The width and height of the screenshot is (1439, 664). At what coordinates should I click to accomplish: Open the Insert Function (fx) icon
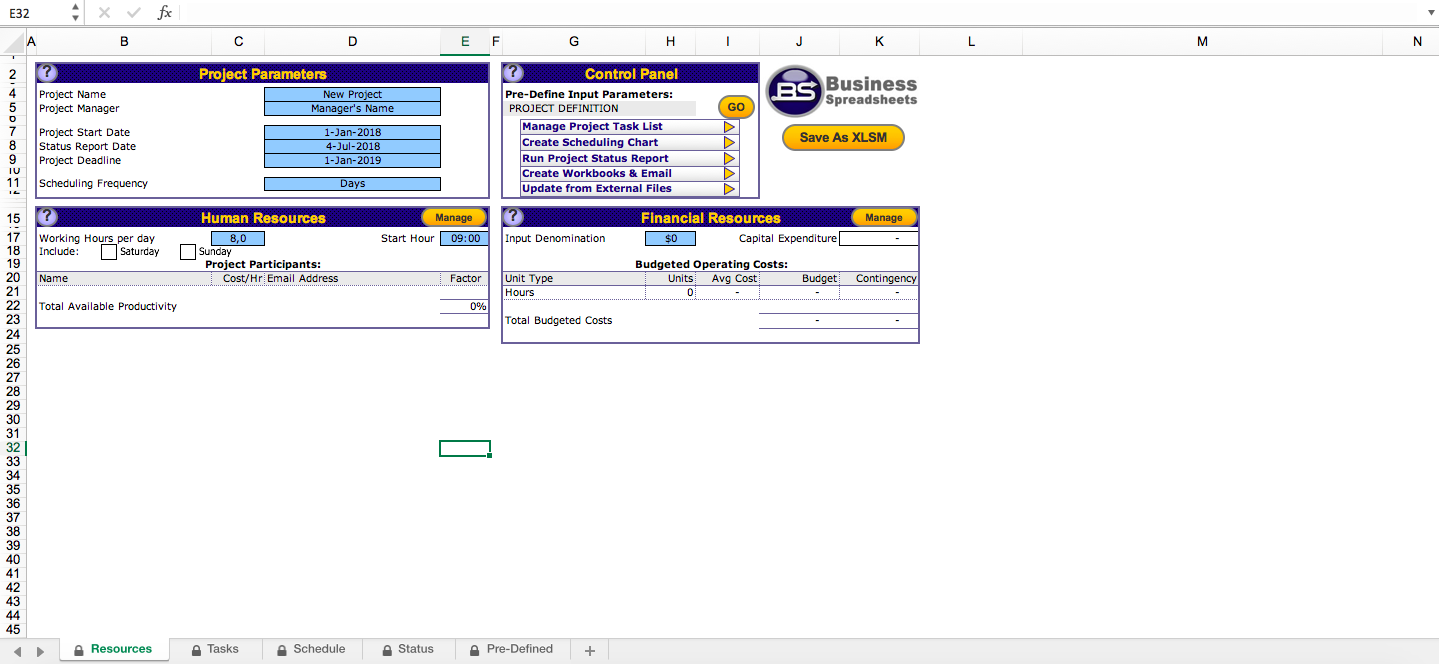click(x=163, y=13)
